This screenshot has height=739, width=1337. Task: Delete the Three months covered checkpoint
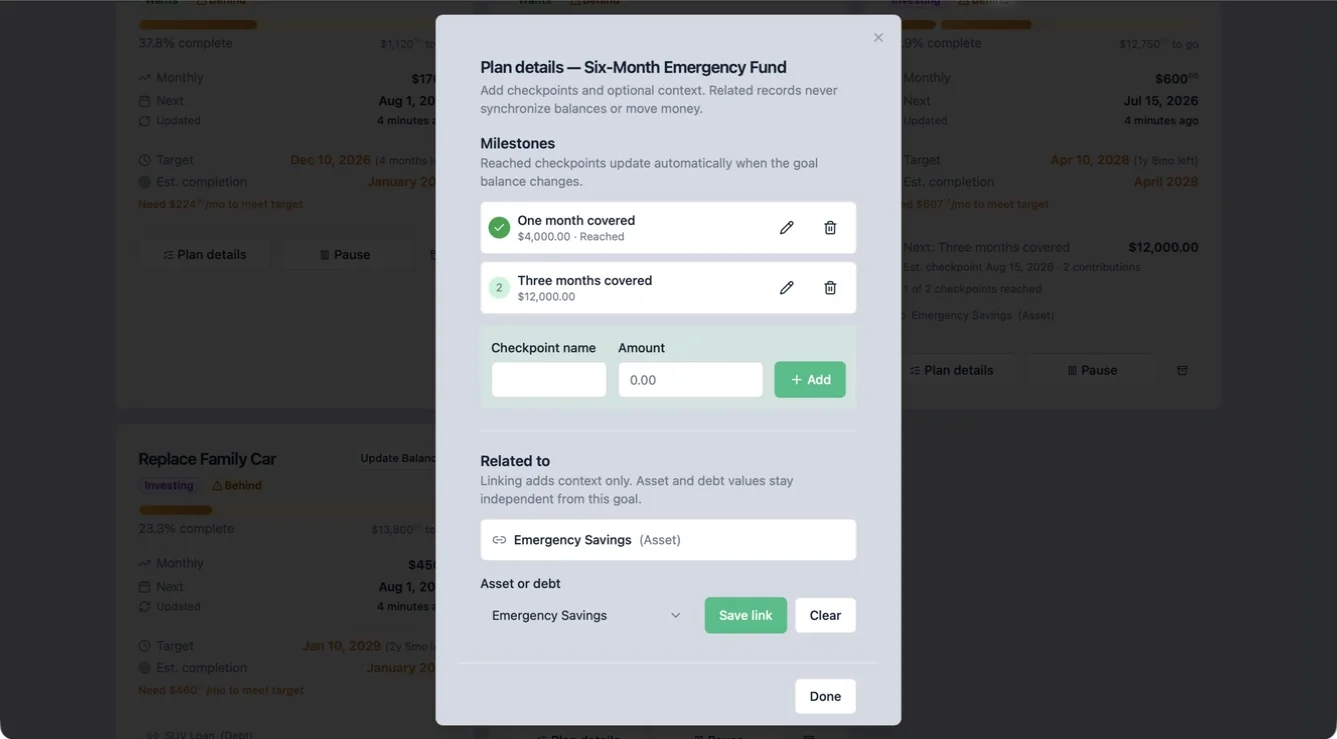(x=830, y=288)
